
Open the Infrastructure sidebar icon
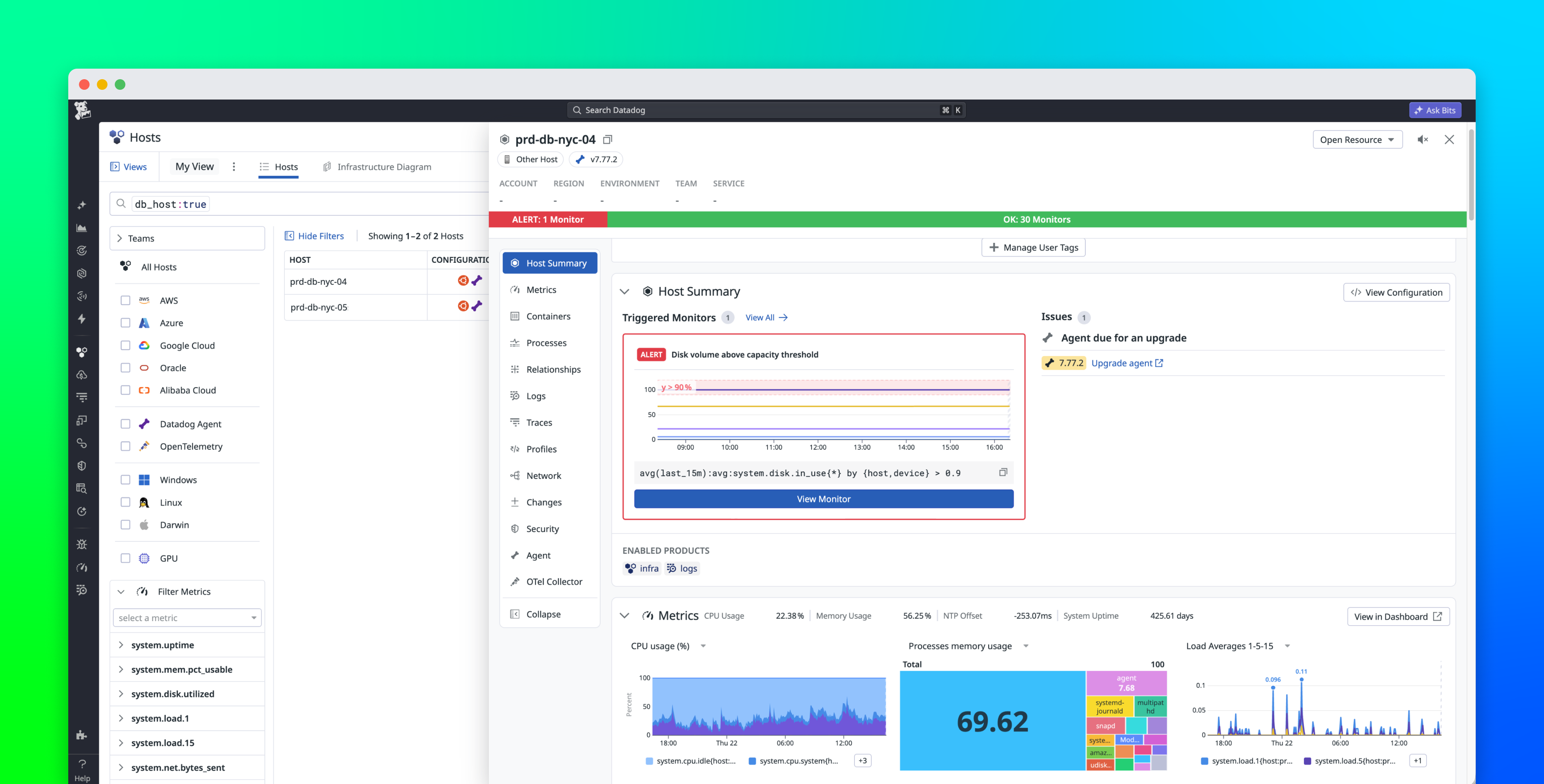82,352
